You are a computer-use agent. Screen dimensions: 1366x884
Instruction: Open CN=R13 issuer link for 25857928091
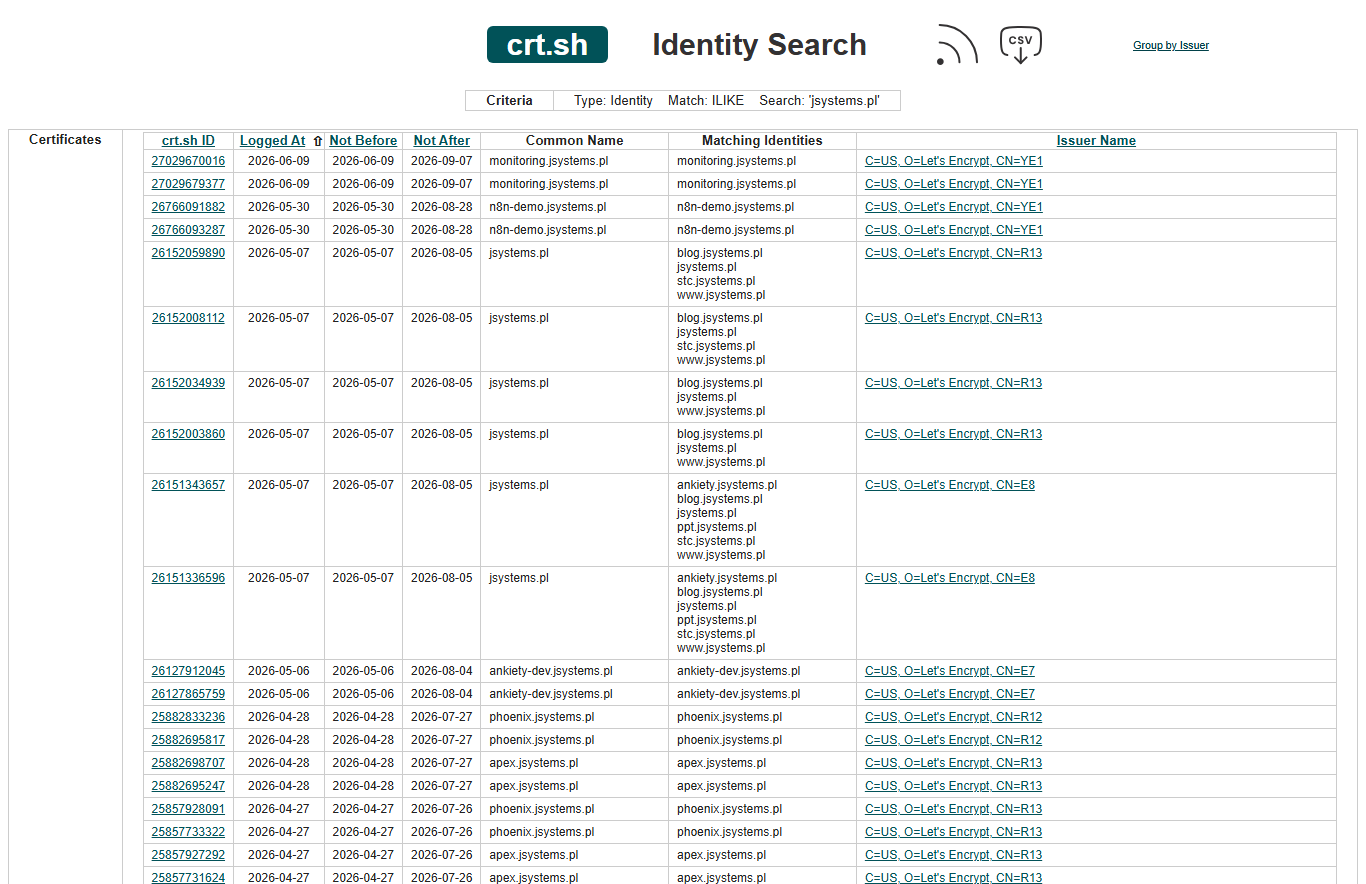[x=953, y=809]
